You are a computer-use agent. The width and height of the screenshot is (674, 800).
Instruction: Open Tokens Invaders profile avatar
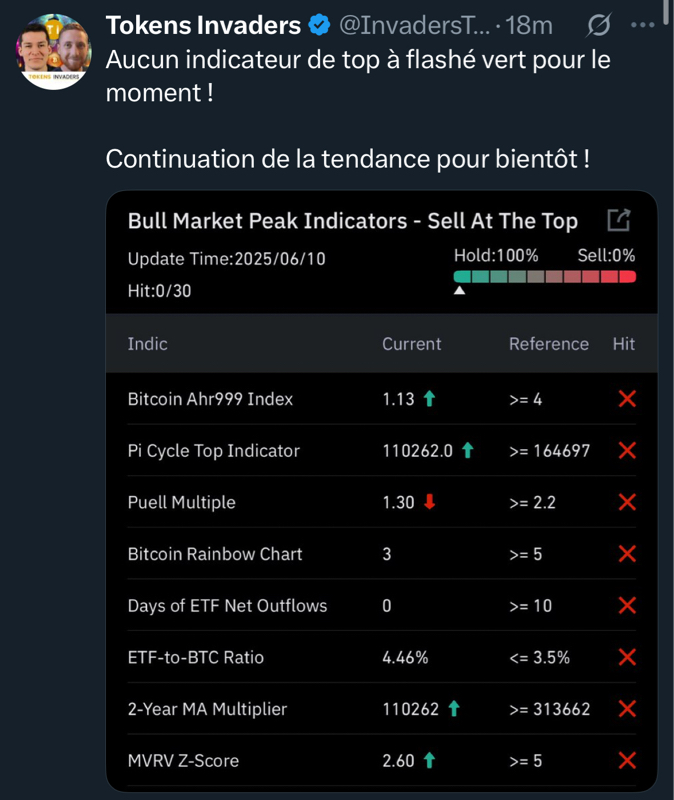tap(55, 52)
